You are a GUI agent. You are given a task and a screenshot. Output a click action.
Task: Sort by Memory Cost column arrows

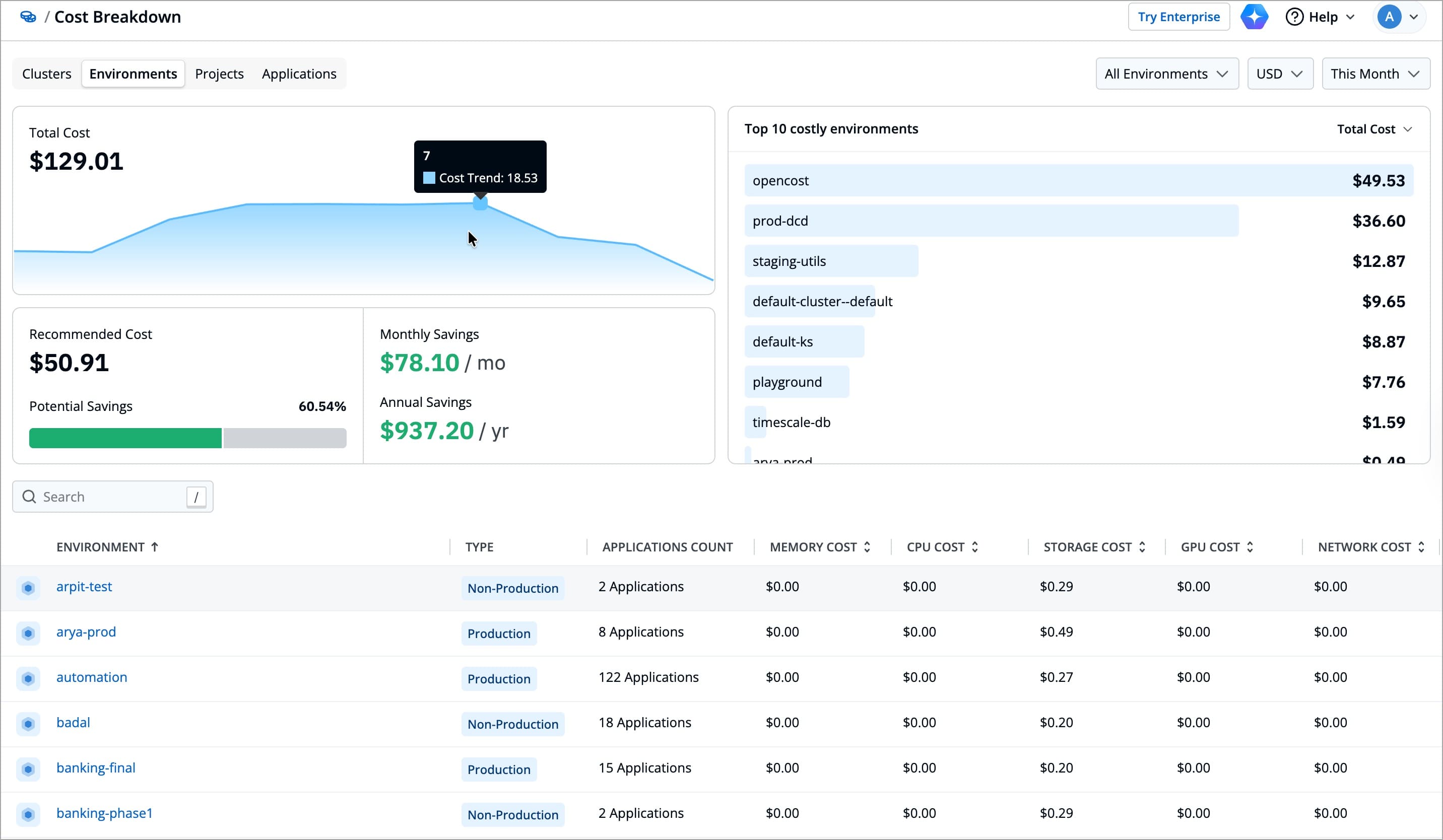tap(867, 547)
